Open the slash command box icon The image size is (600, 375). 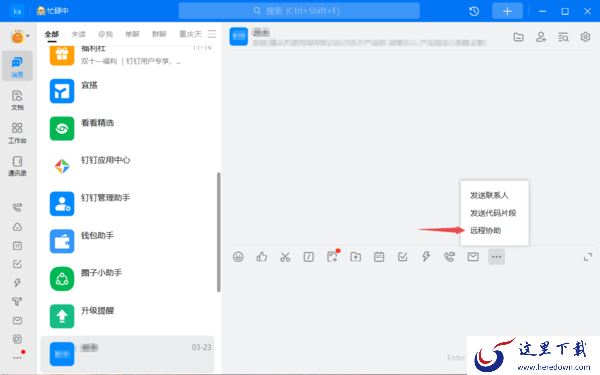coord(309,257)
